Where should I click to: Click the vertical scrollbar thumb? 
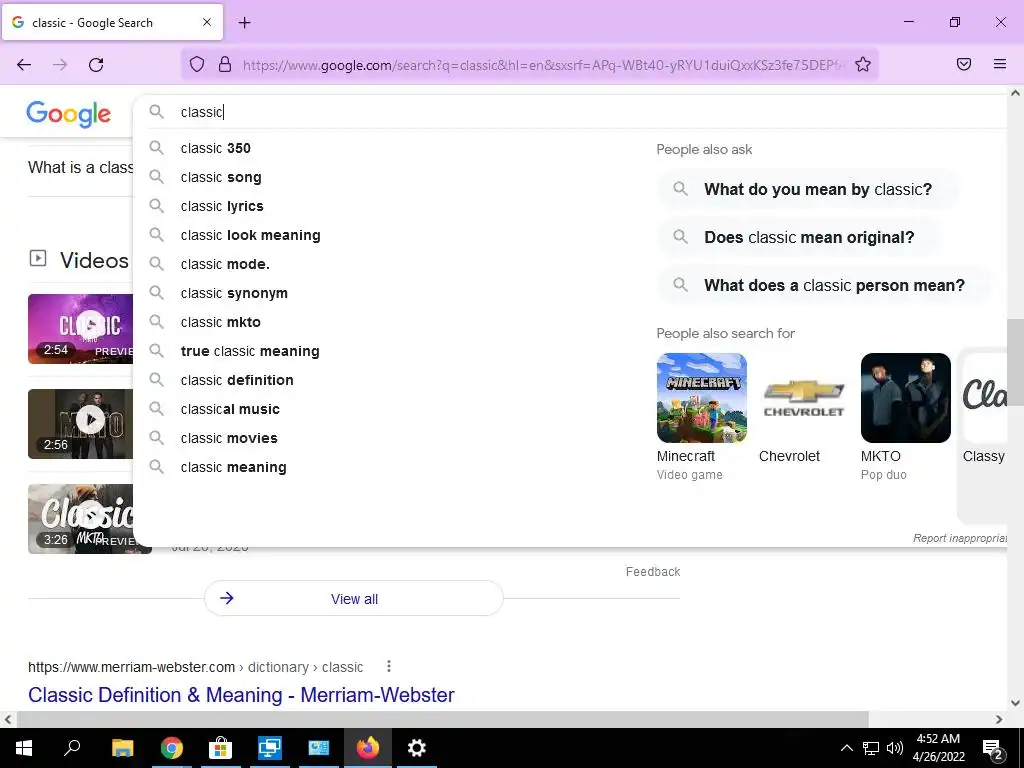(1015, 362)
